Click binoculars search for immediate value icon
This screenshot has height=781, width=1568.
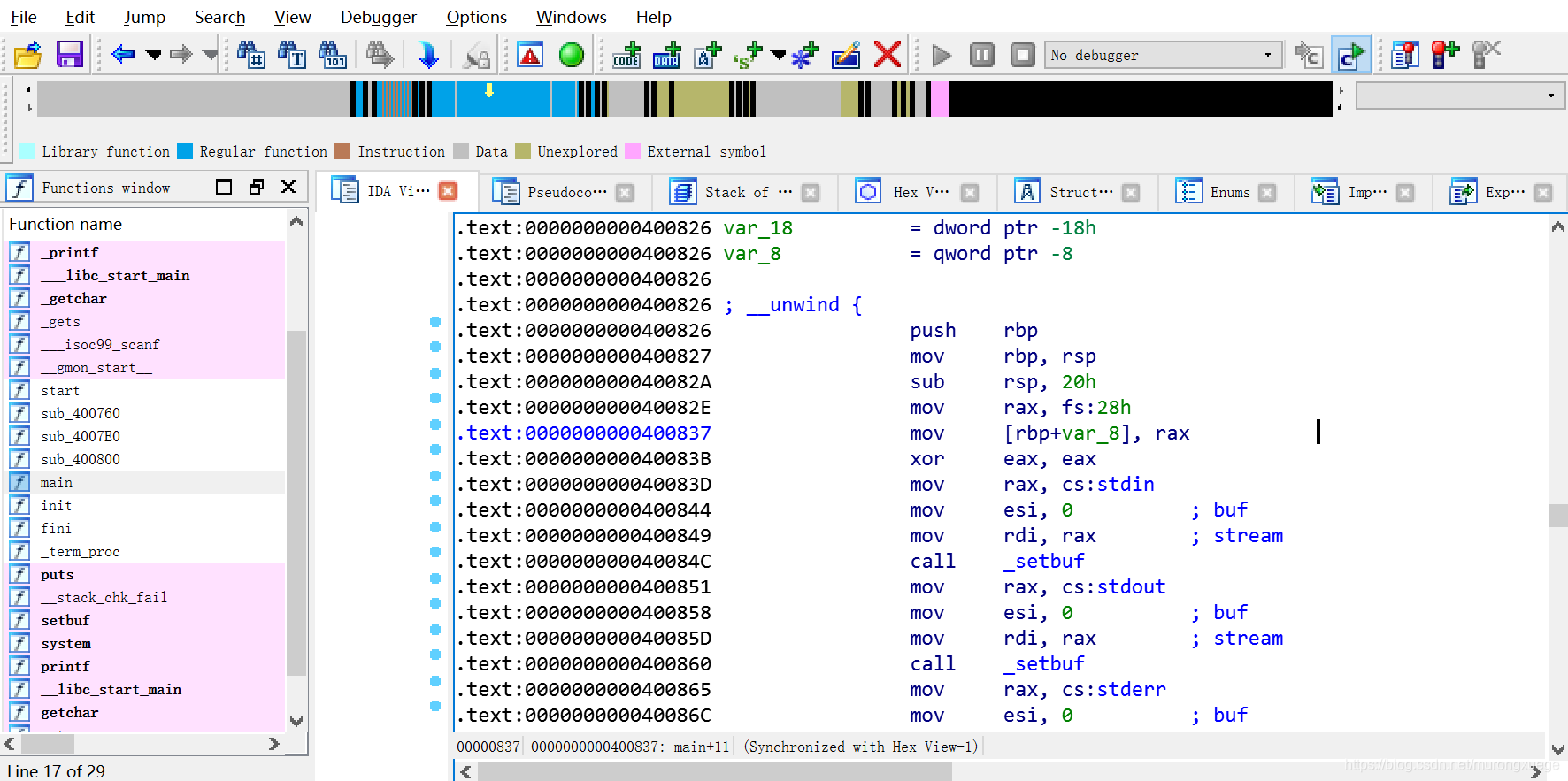click(x=251, y=55)
